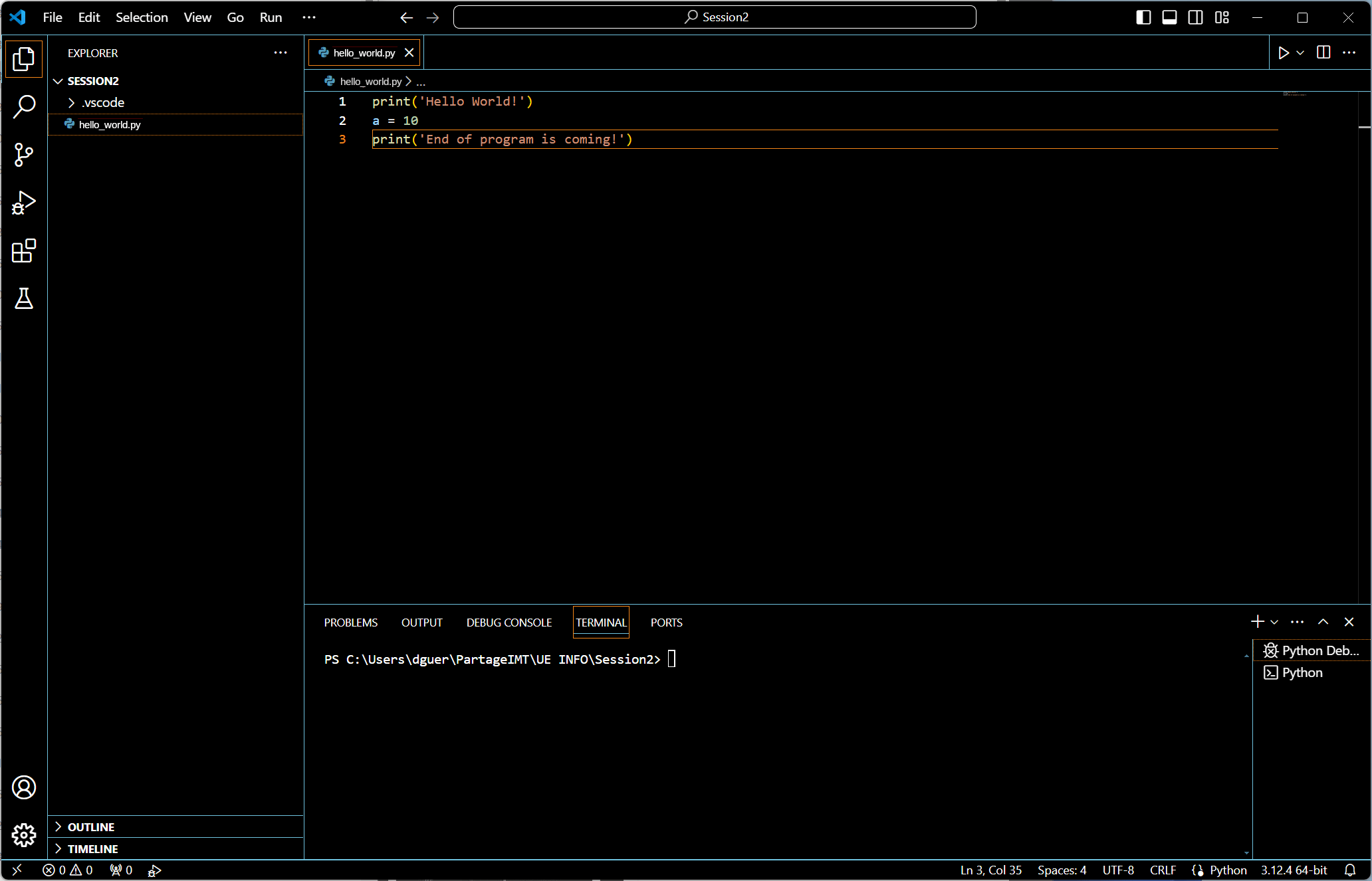Open the Run and Debug view
The width and height of the screenshot is (1372, 881).
coord(24,203)
